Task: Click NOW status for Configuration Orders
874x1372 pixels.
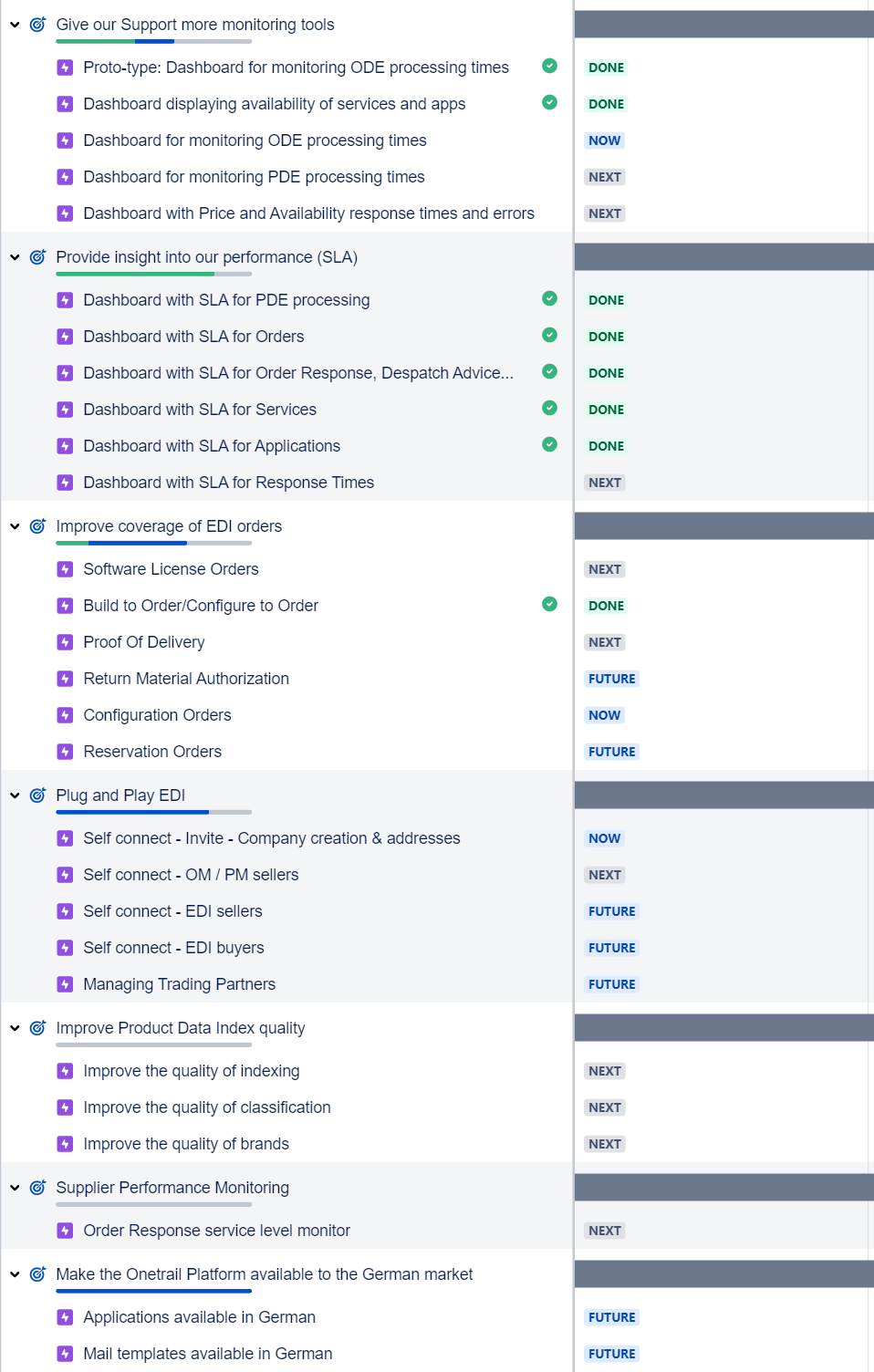Action: tap(604, 715)
